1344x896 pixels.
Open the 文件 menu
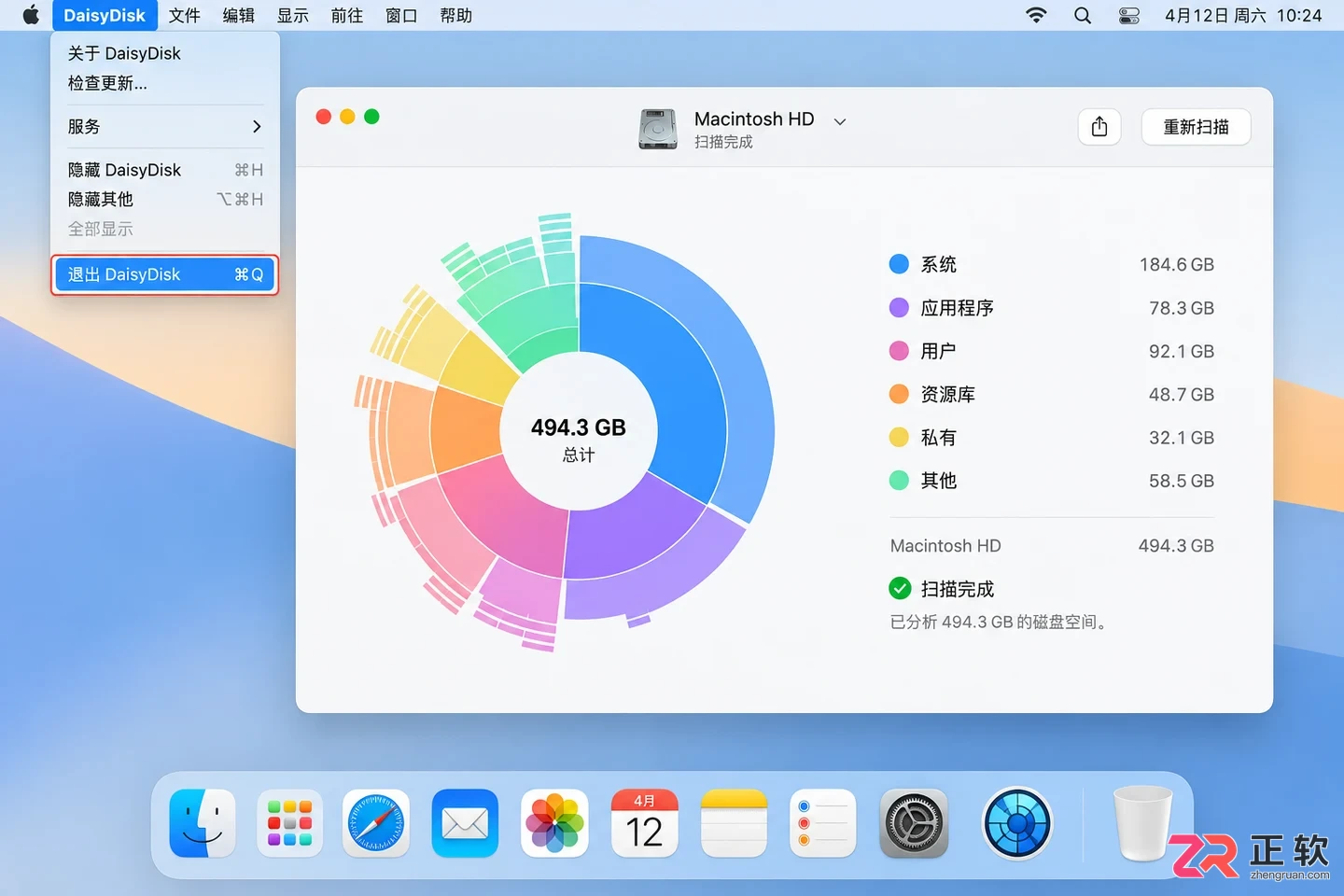pyautogui.click(x=185, y=15)
